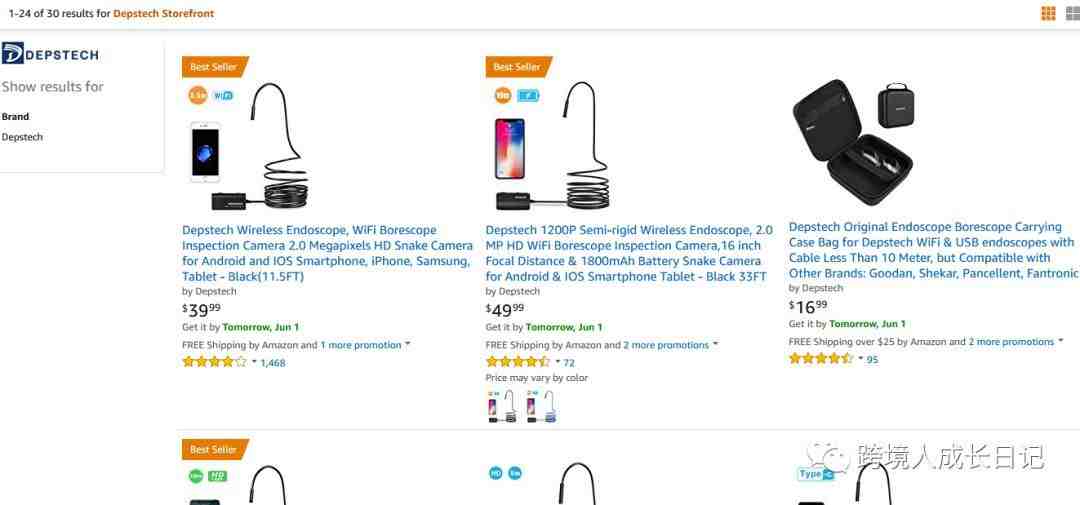This screenshot has width=1080, height=505.
Task: Expand '1 more promotion' dropdown arrow
Action: point(408,345)
